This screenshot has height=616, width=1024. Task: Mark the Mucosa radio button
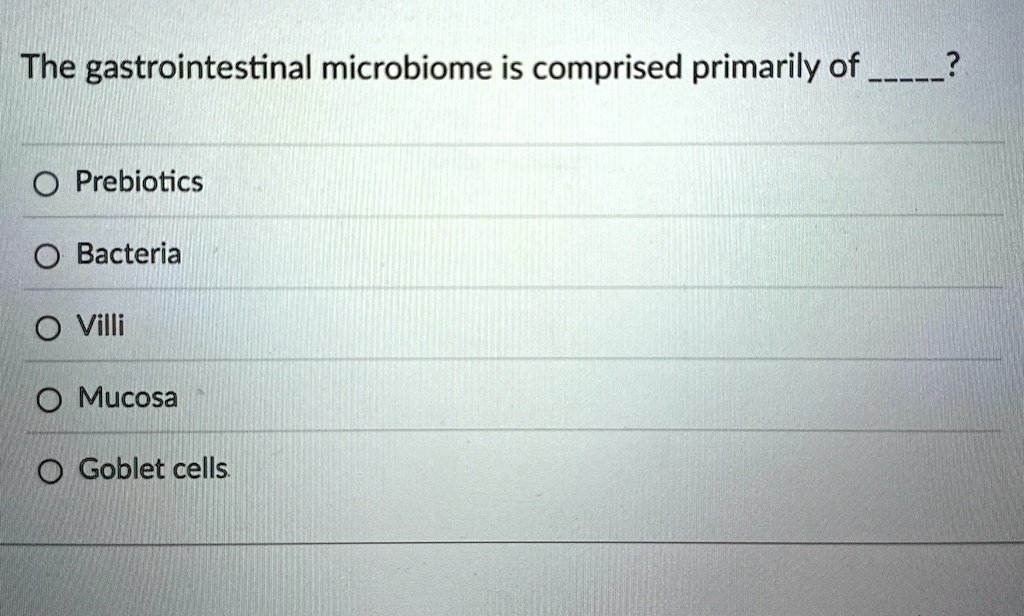[49, 400]
